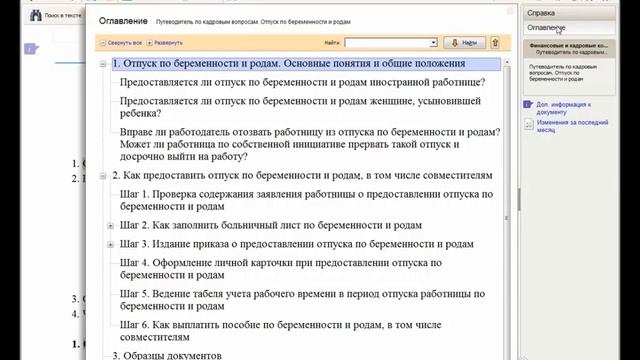The height and width of the screenshot is (360, 640).
Task: Expand Шаг 3 Издание приказа node
Action: coord(110,244)
